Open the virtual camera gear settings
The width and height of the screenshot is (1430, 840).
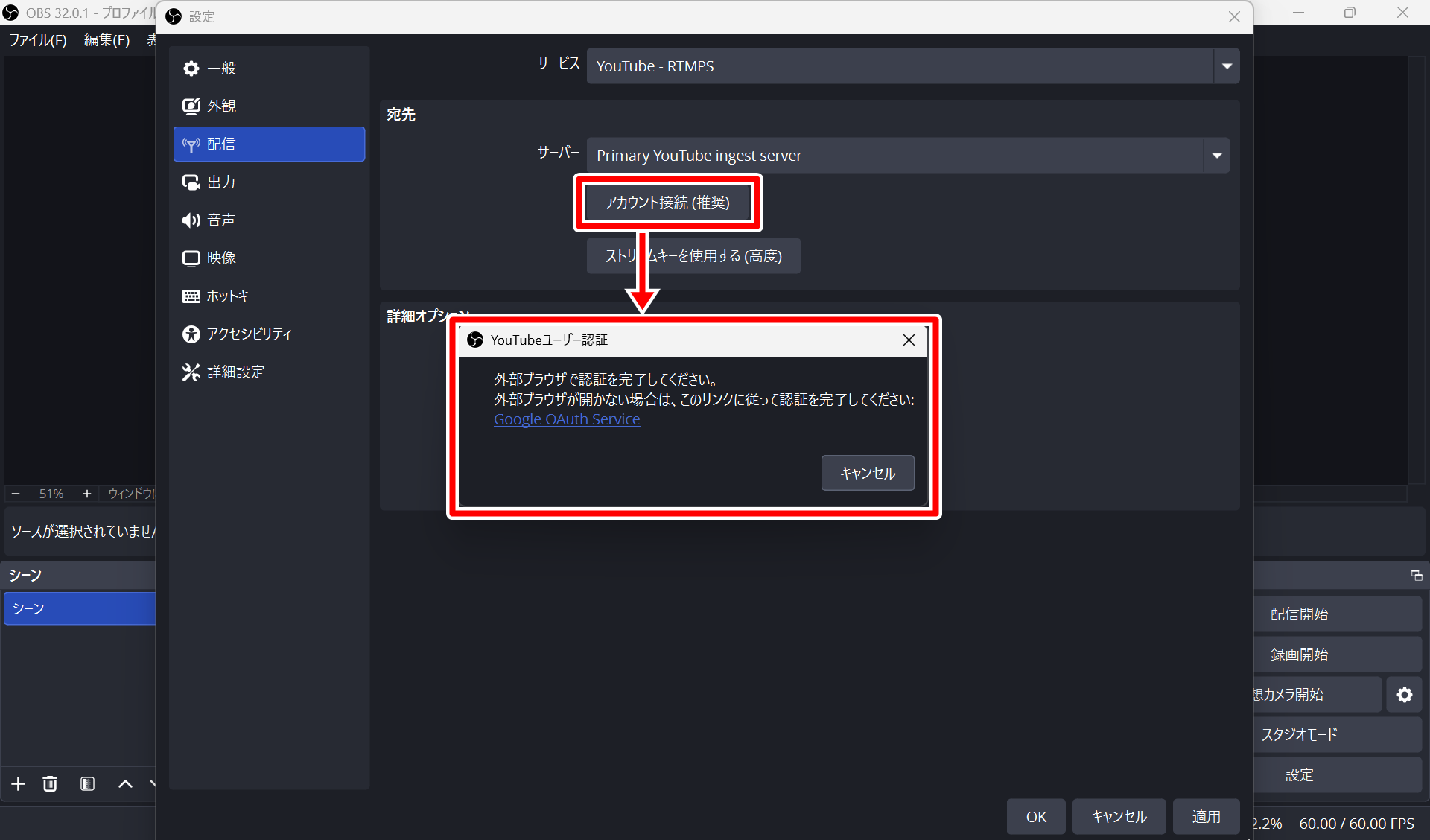click(1404, 695)
